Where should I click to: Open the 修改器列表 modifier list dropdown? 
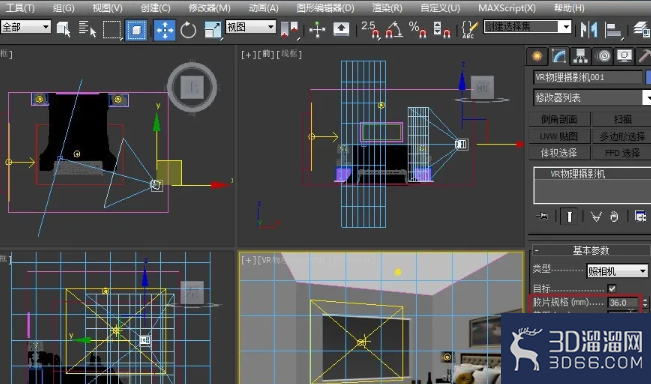click(x=592, y=98)
